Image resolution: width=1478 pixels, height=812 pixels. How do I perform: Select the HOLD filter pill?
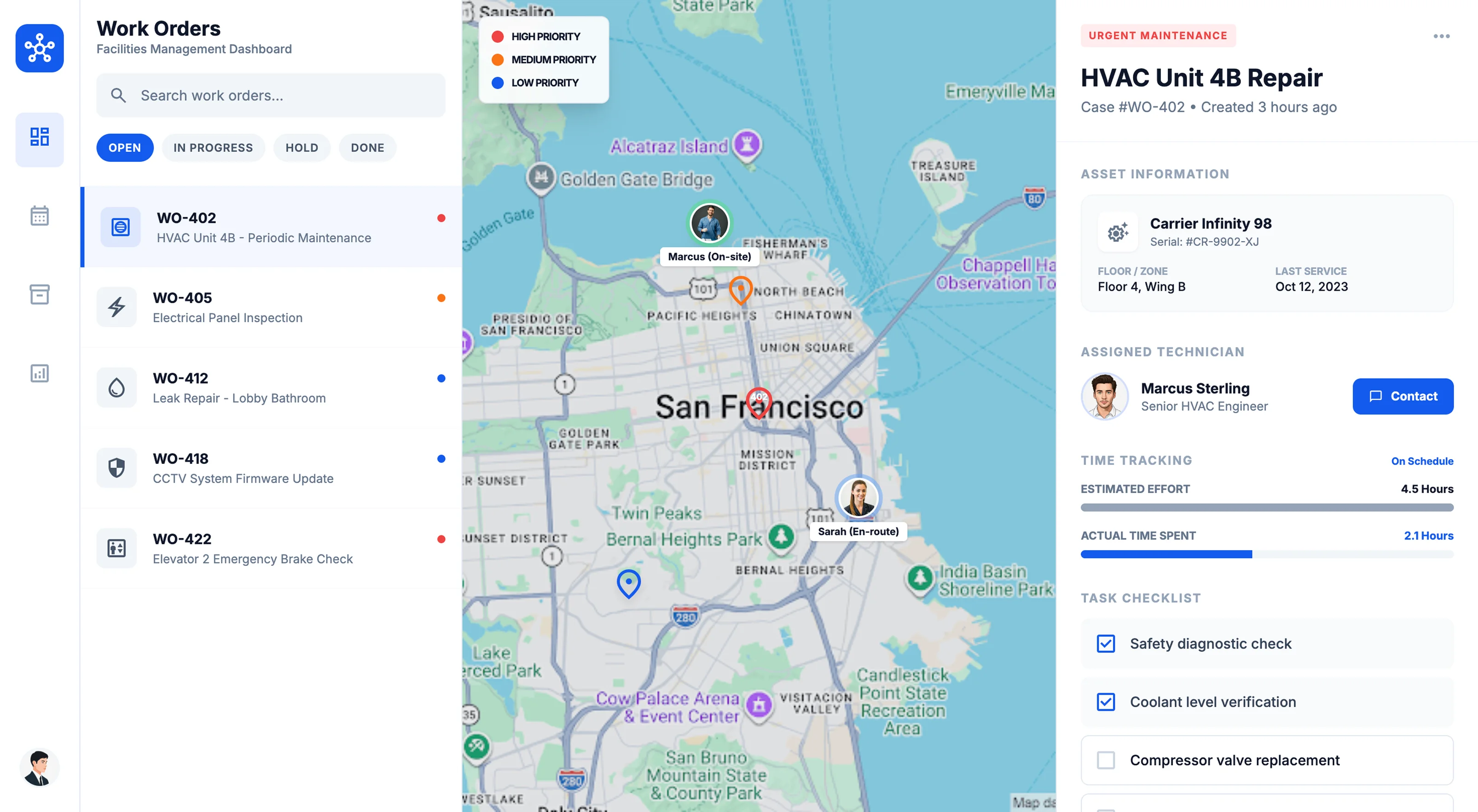point(301,147)
